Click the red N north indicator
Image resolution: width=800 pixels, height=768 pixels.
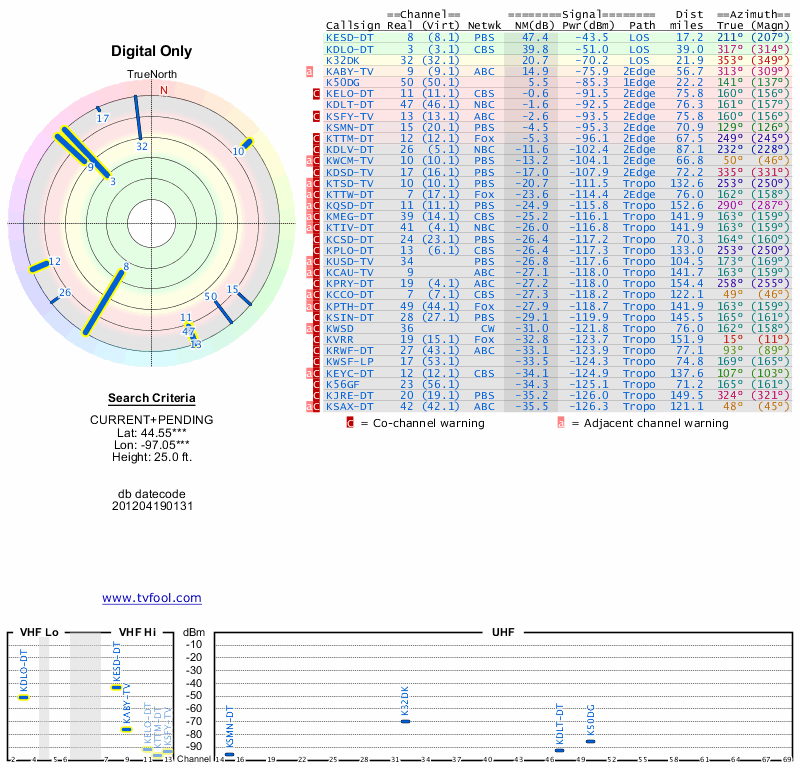tap(164, 90)
